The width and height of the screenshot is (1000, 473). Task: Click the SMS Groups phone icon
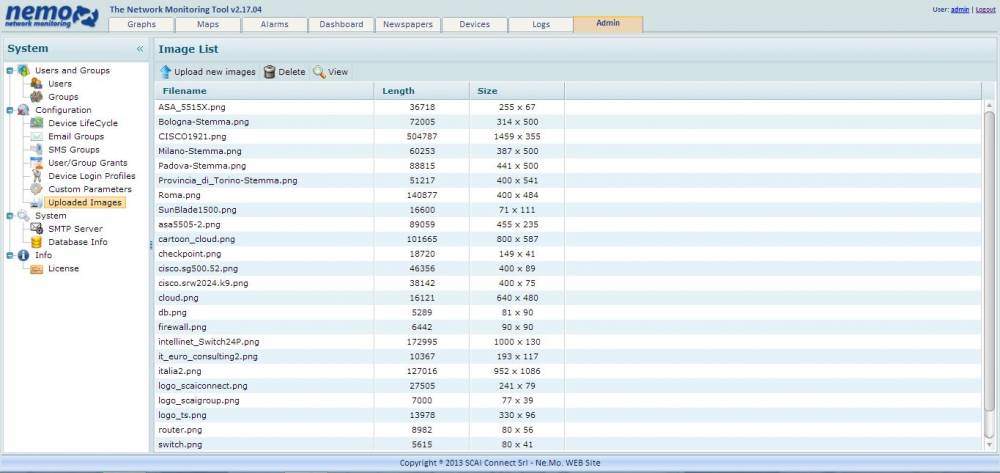[x=36, y=150]
